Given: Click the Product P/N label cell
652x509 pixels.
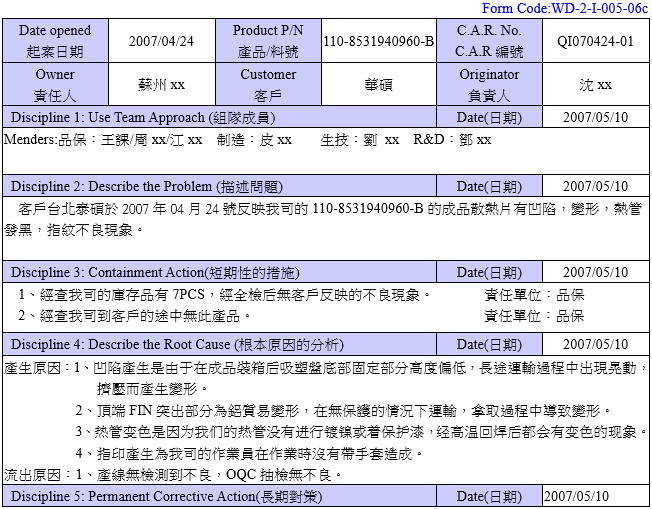Looking at the screenshot, I should (268, 41).
